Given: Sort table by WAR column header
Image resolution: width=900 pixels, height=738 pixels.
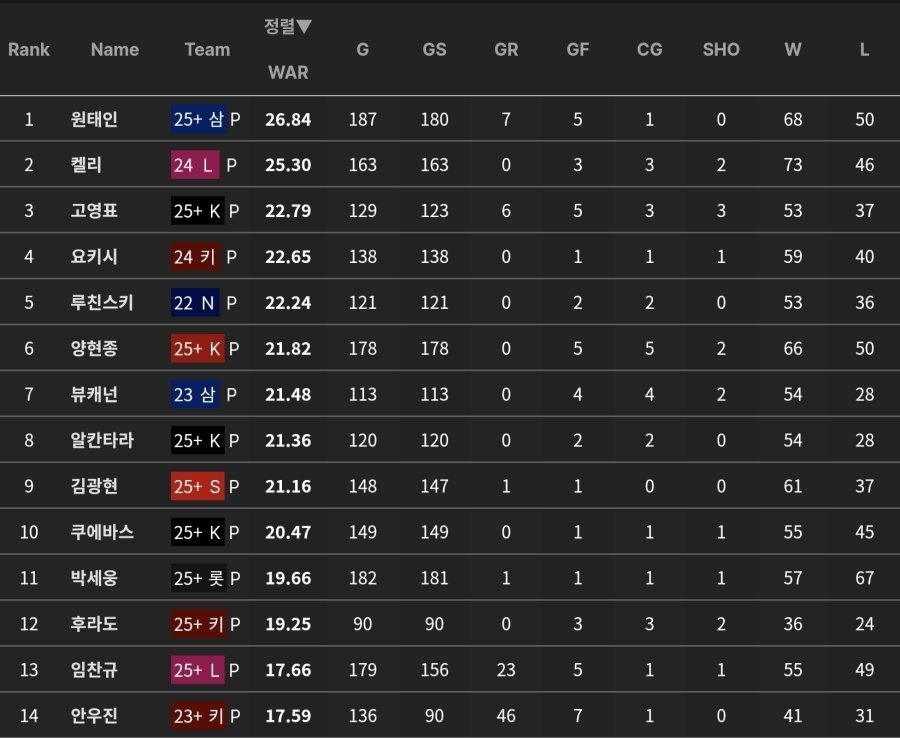Looking at the screenshot, I should pyautogui.click(x=288, y=72).
